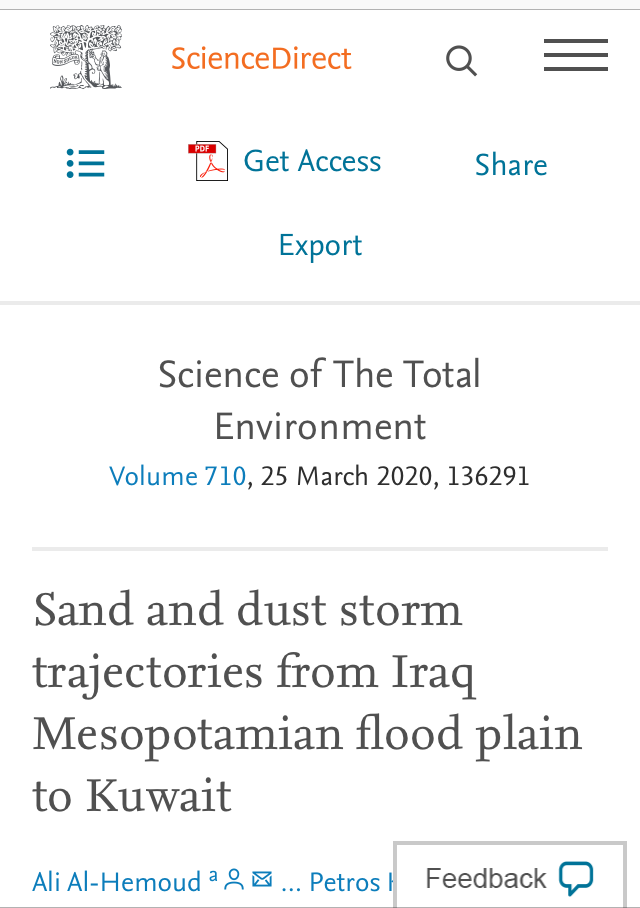640x908 pixels.
Task: Show the article outline list icon
Action: click(86, 163)
